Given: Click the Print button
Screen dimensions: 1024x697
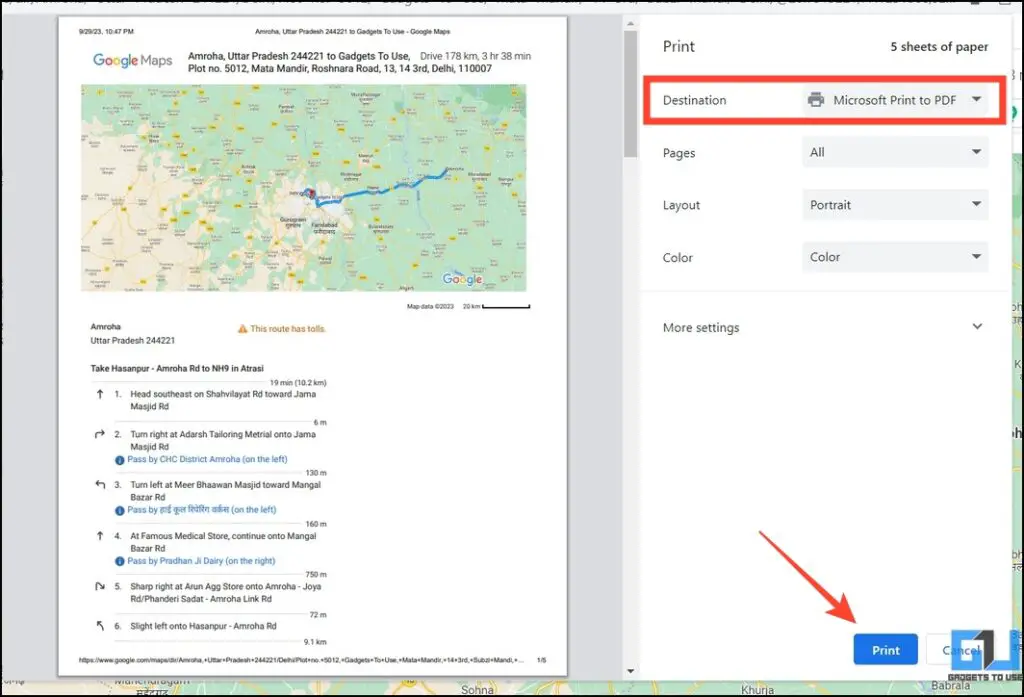Looking at the screenshot, I should click(x=884, y=649).
